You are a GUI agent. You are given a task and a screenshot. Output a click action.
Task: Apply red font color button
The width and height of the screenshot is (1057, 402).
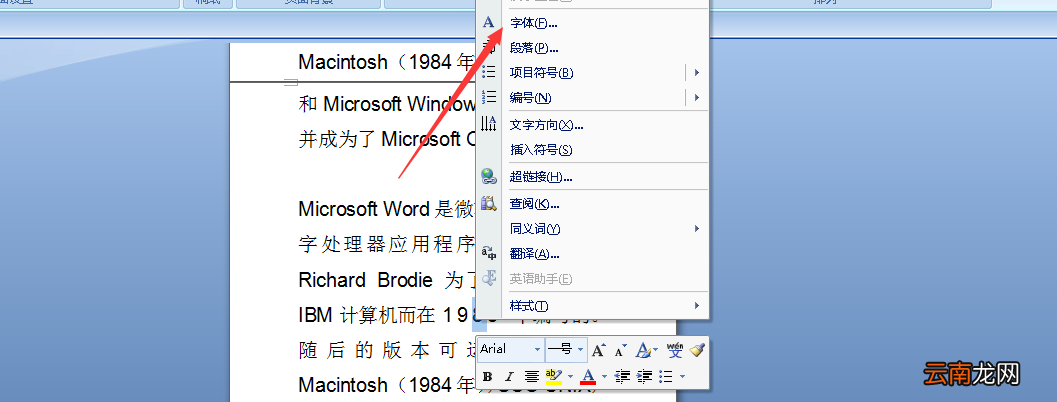[x=588, y=376]
